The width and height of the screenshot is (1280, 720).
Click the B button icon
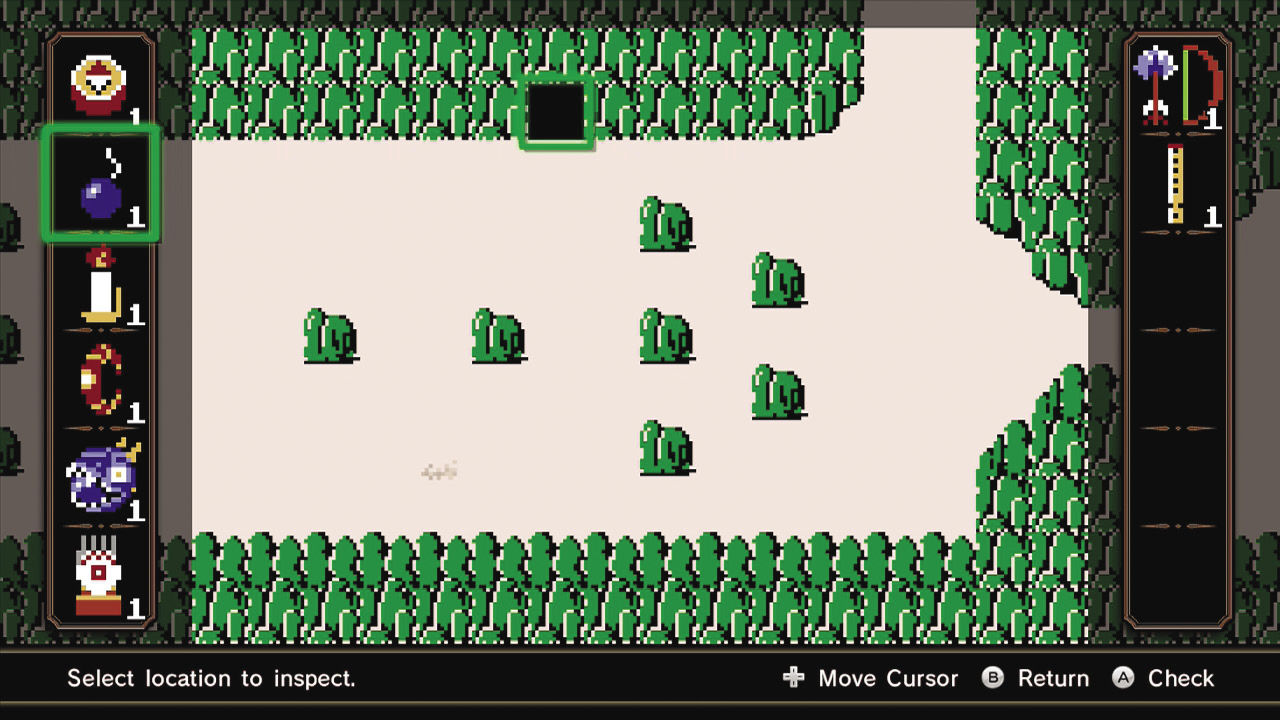coord(993,678)
